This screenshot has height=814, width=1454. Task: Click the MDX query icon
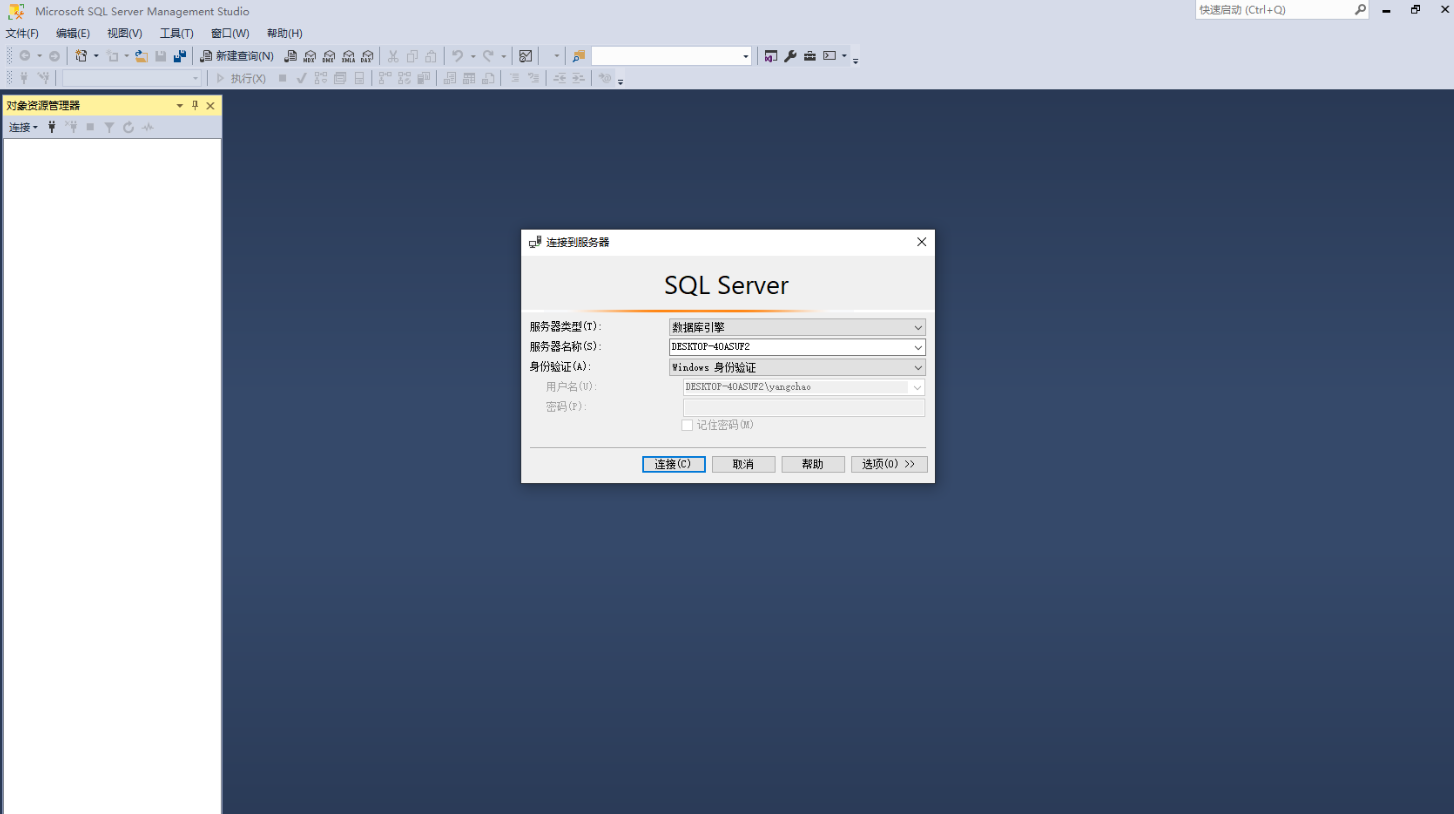click(x=310, y=56)
